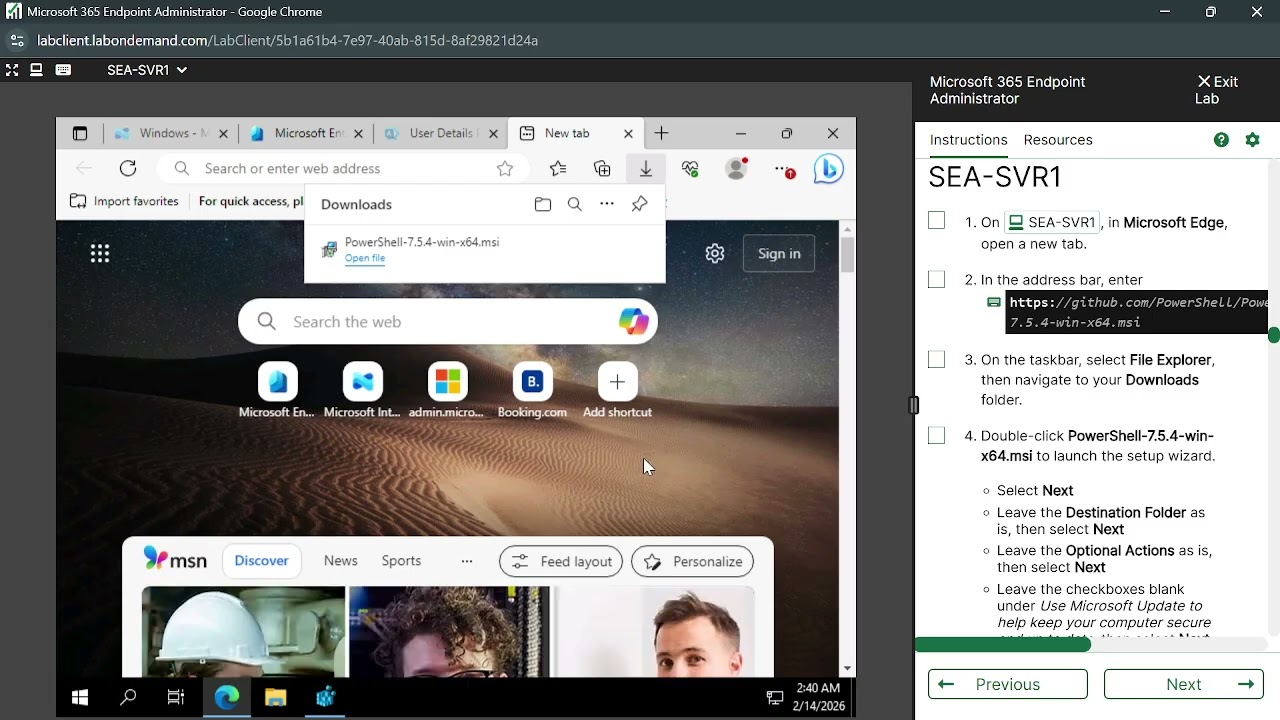Screen dimensions: 1280x720
Task: Open a new Edge tab with plus button
Action: 661,133
